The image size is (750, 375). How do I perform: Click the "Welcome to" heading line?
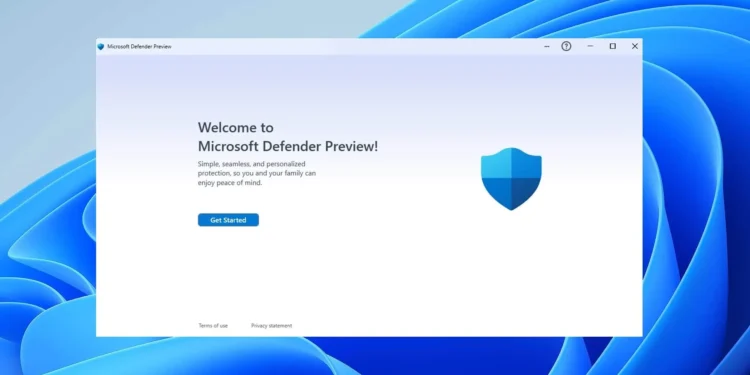[x=236, y=127]
